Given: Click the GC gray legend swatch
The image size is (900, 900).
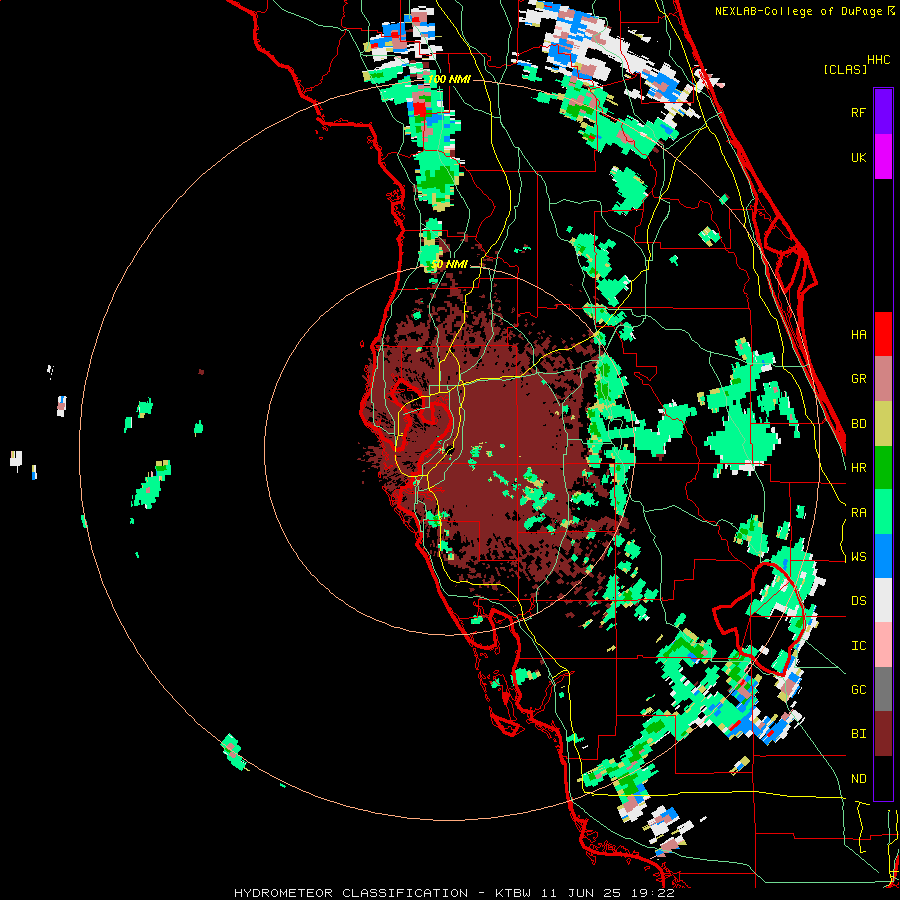Looking at the screenshot, I should tap(883, 689).
